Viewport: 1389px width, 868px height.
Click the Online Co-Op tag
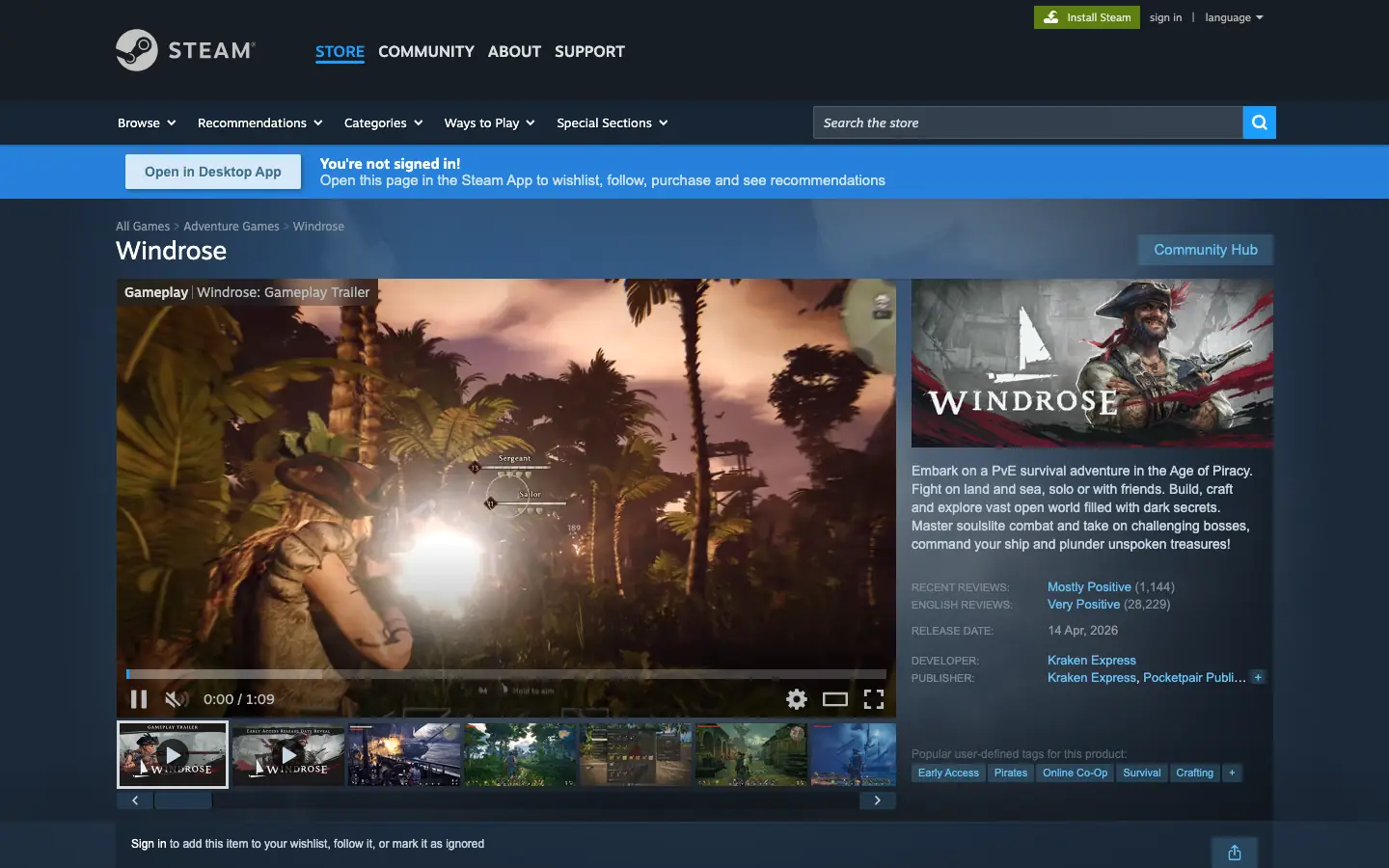click(1076, 773)
